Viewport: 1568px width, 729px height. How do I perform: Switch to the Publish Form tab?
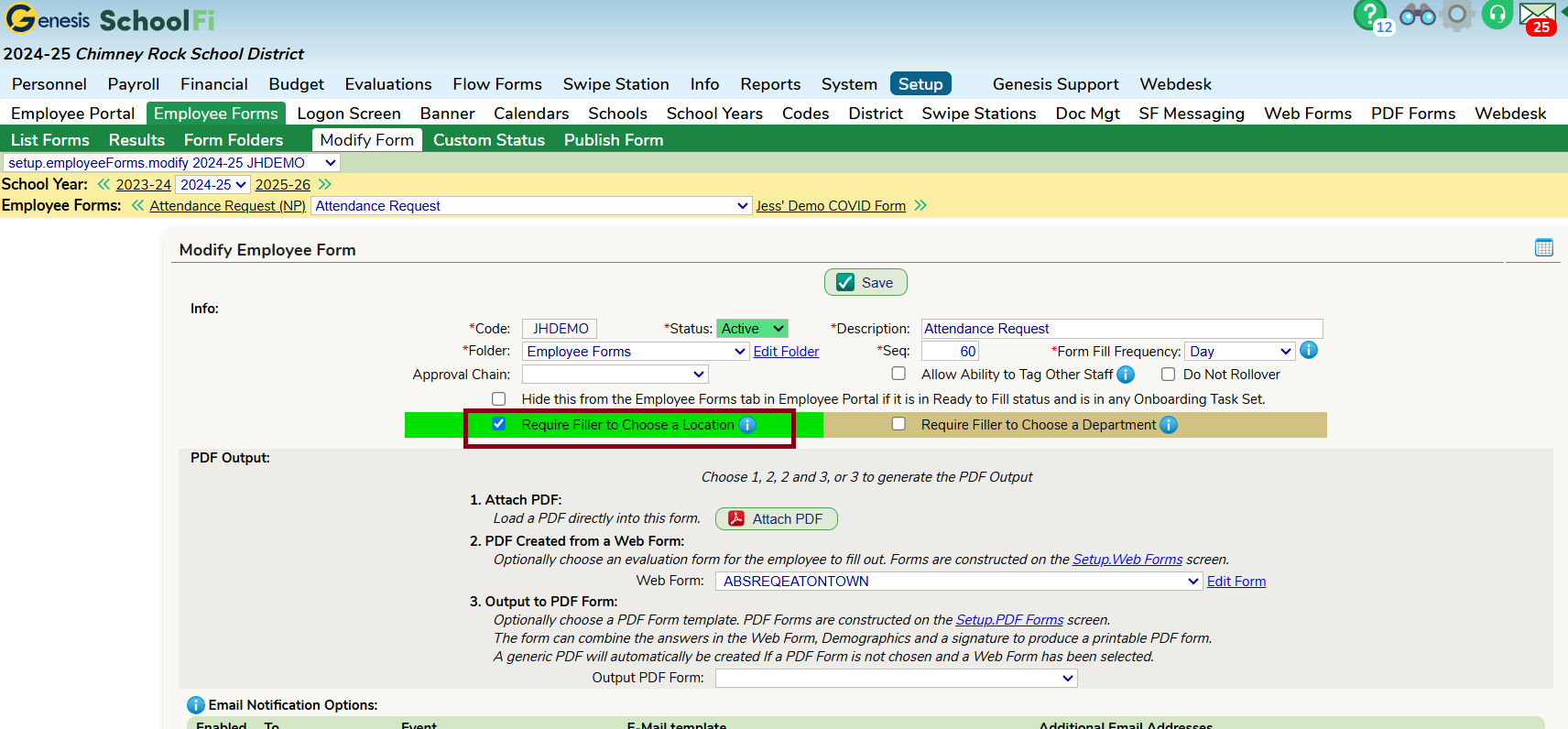(x=614, y=140)
